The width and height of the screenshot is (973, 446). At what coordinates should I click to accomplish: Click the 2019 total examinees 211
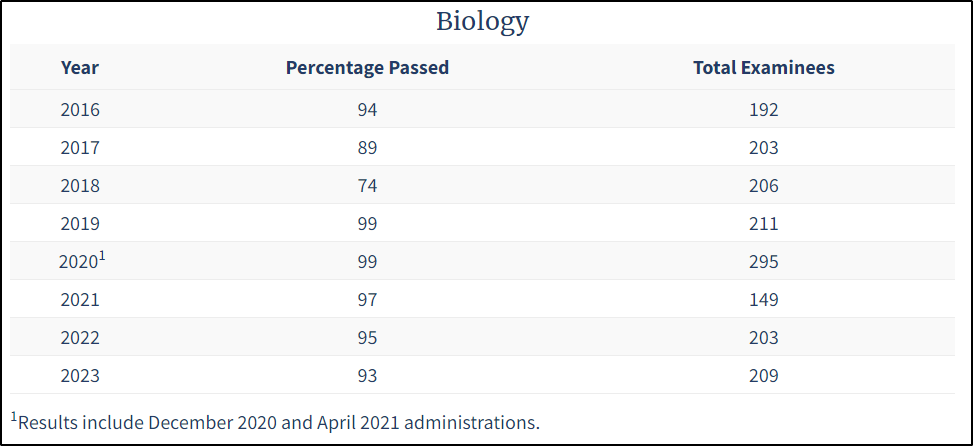[764, 224]
